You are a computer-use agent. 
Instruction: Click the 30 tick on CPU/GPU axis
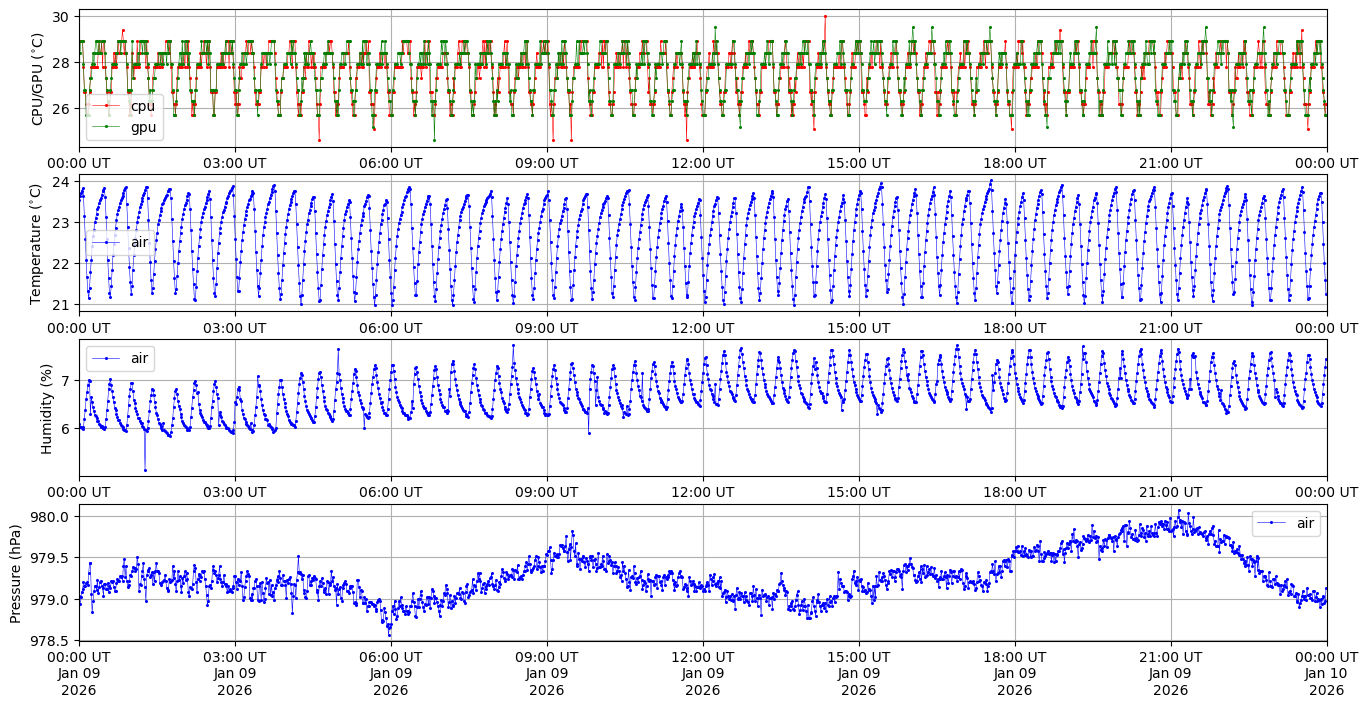coord(60,17)
